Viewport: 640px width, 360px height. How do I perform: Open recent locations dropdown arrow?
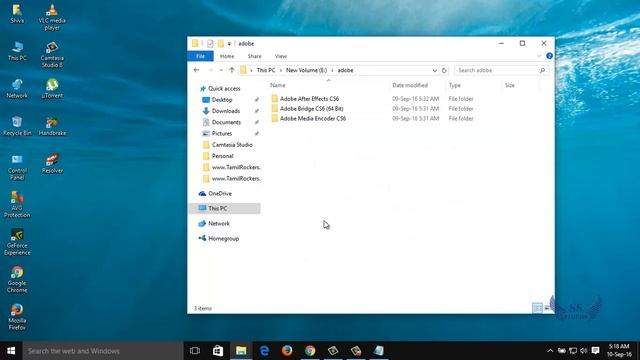(221, 70)
